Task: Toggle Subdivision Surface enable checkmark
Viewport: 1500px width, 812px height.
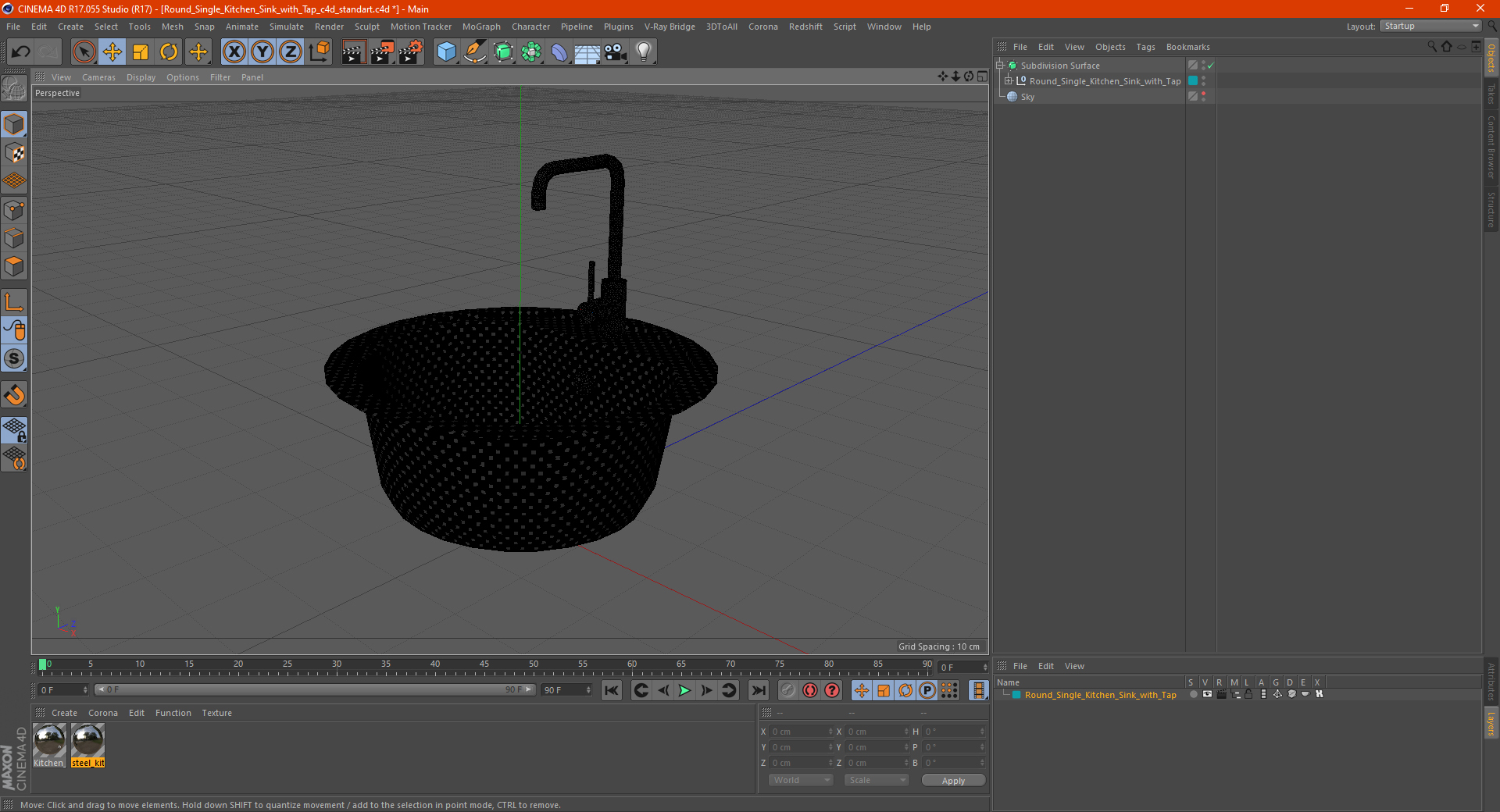Action: click(x=1211, y=66)
